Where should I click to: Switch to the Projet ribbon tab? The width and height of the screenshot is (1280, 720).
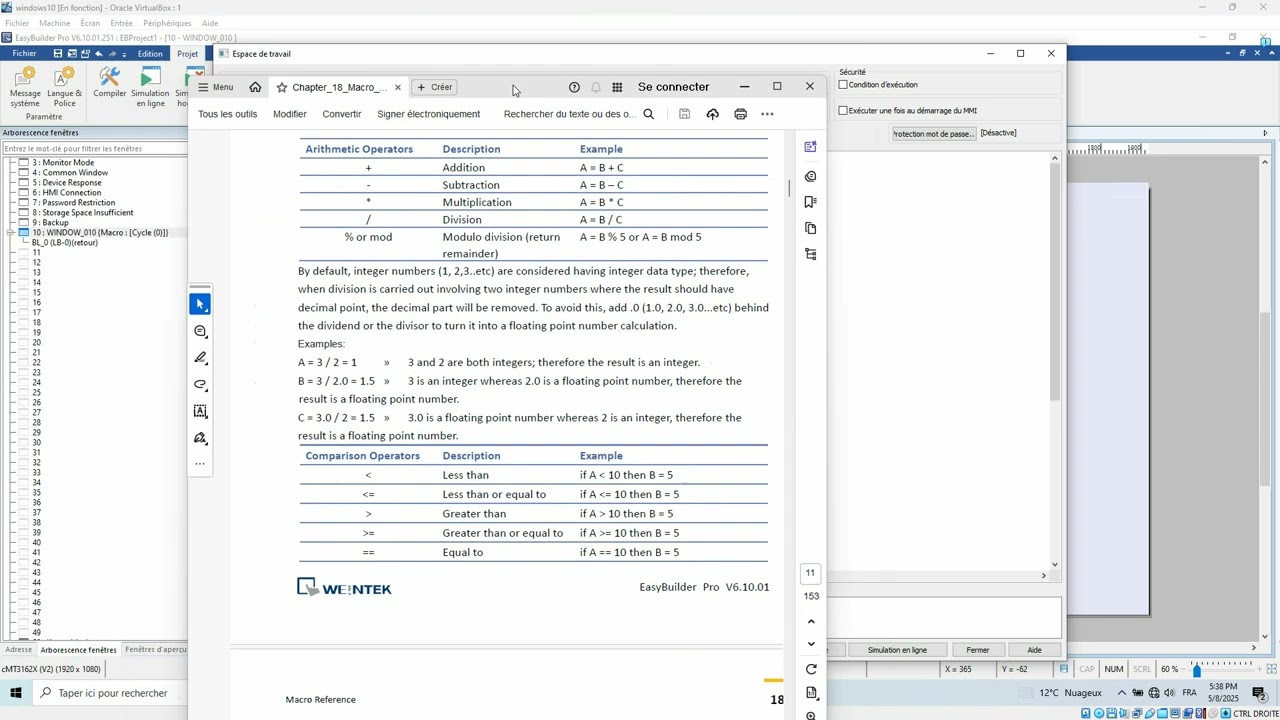coord(187,54)
